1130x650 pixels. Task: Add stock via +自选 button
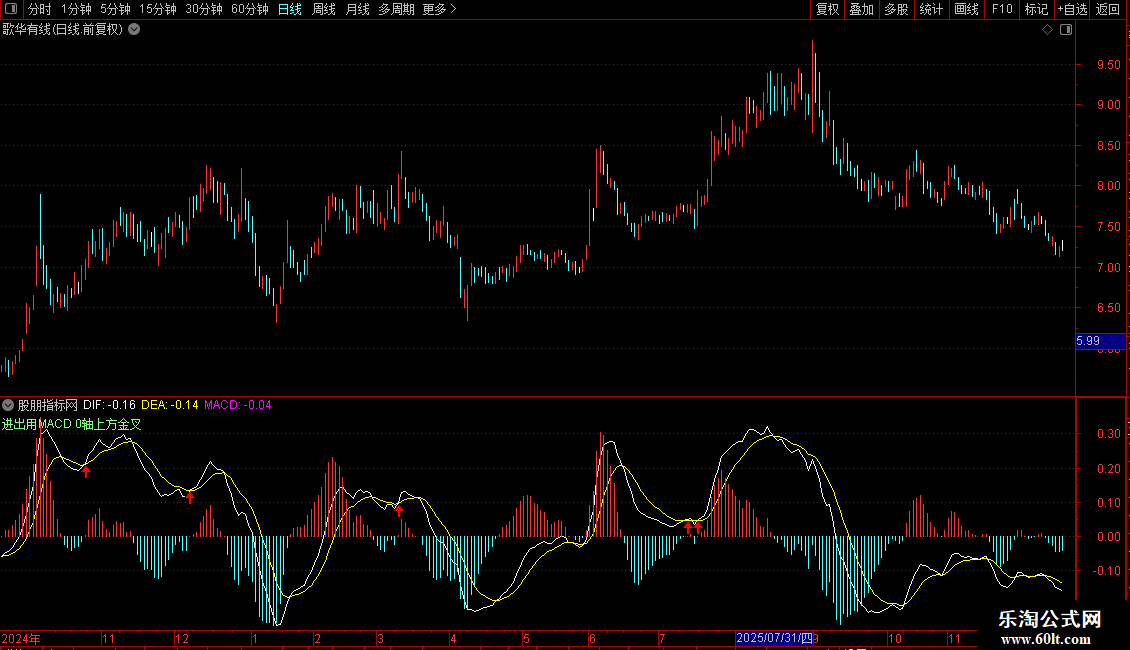point(1072,10)
